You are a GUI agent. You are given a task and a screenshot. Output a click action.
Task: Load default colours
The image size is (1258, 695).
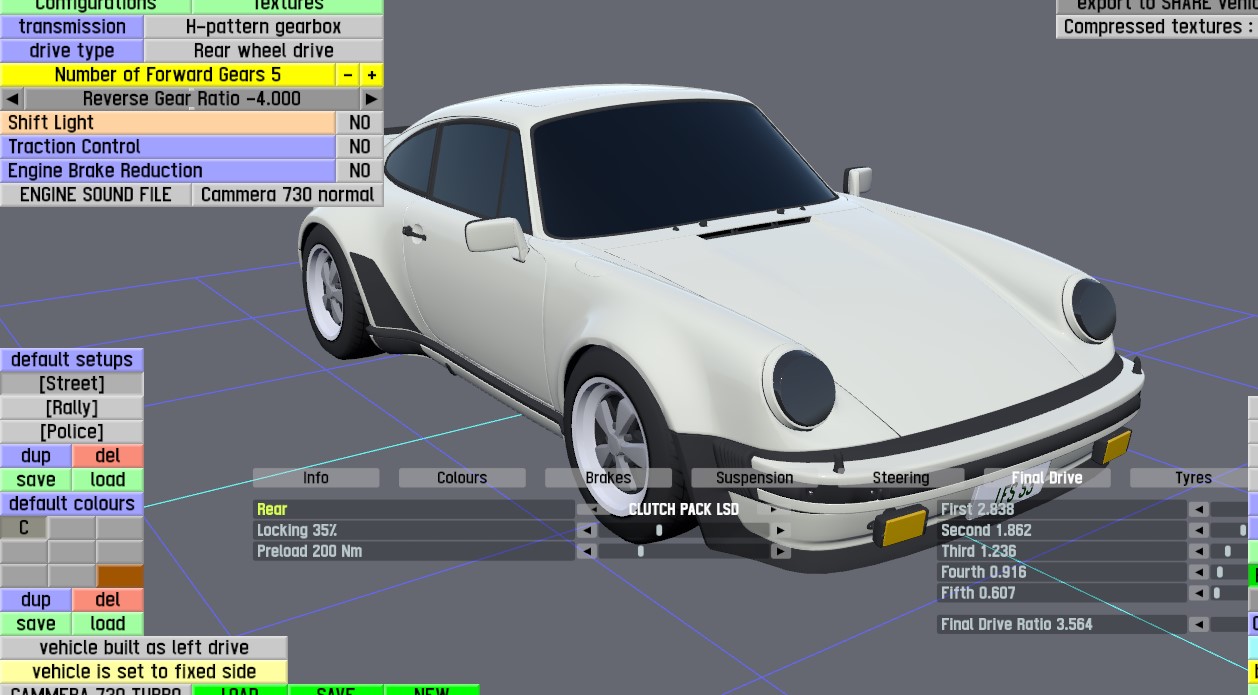pyautogui.click(x=108, y=624)
